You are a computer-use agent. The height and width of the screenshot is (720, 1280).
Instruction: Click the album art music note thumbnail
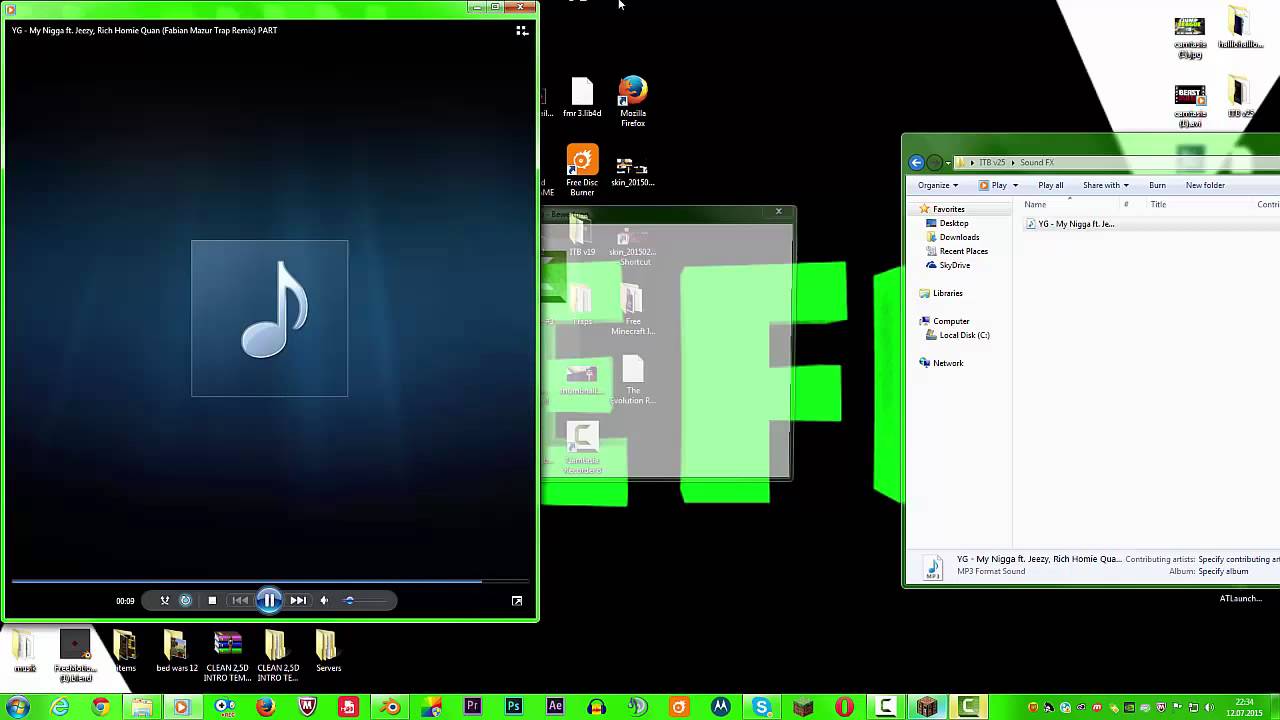pos(270,318)
